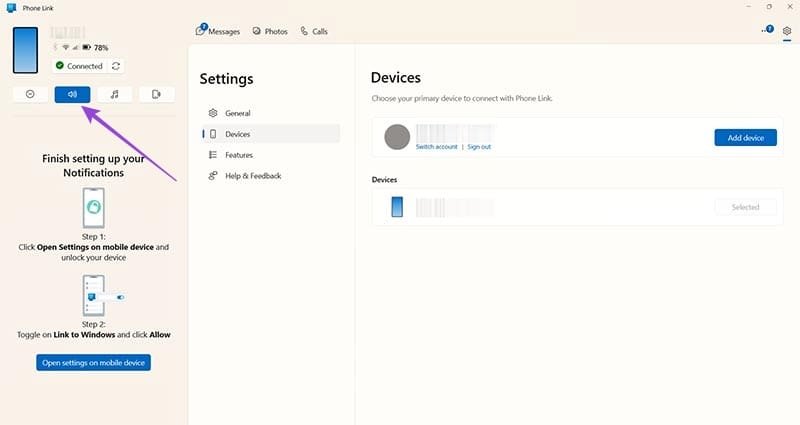Image resolution: width=800 pixels, height=425 pixels.
Task: Refresh the connection with the sync icon
Action: coord(116,66)
